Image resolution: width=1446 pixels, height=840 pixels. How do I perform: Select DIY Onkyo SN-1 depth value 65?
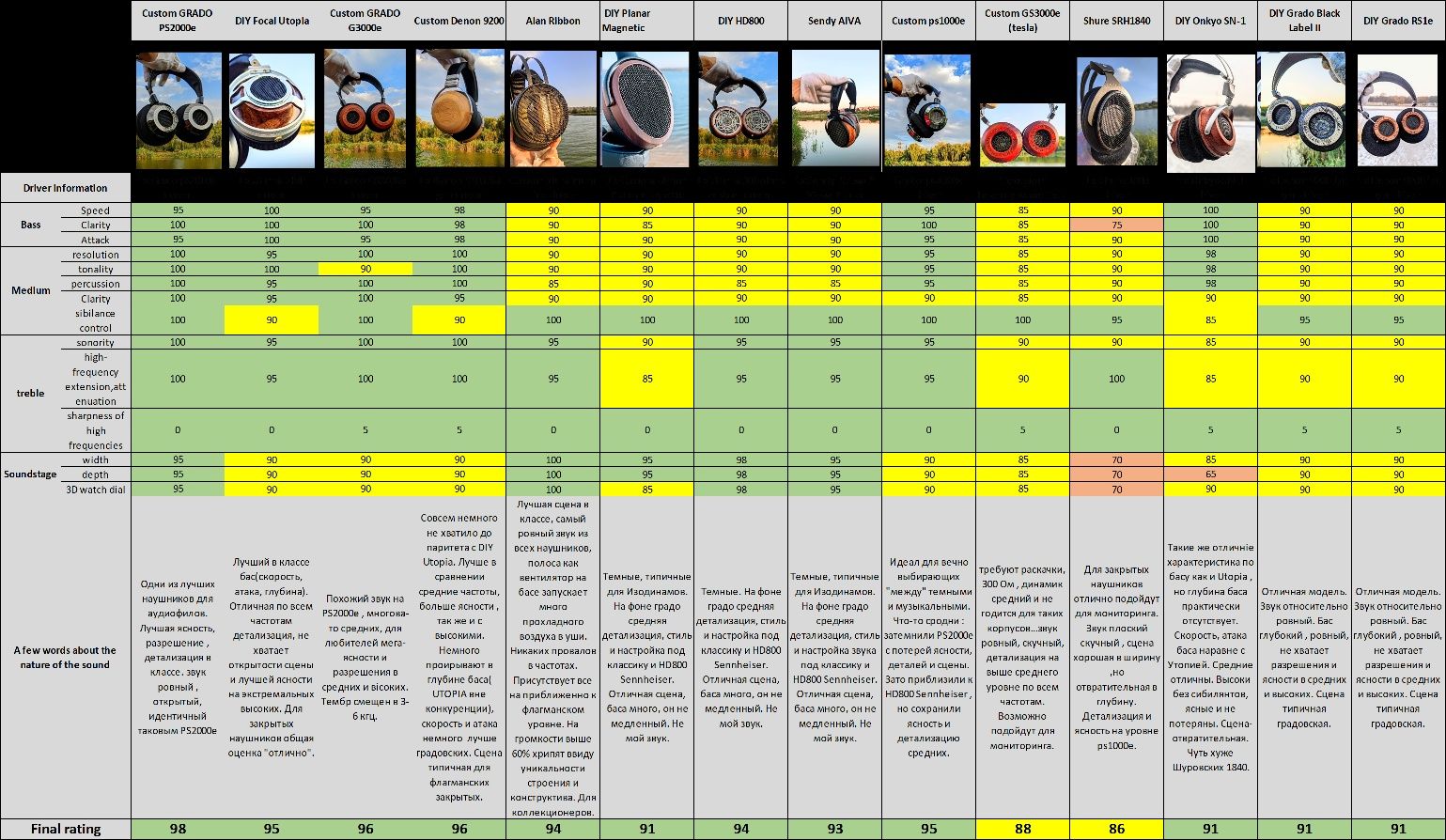click(1210, 474)
